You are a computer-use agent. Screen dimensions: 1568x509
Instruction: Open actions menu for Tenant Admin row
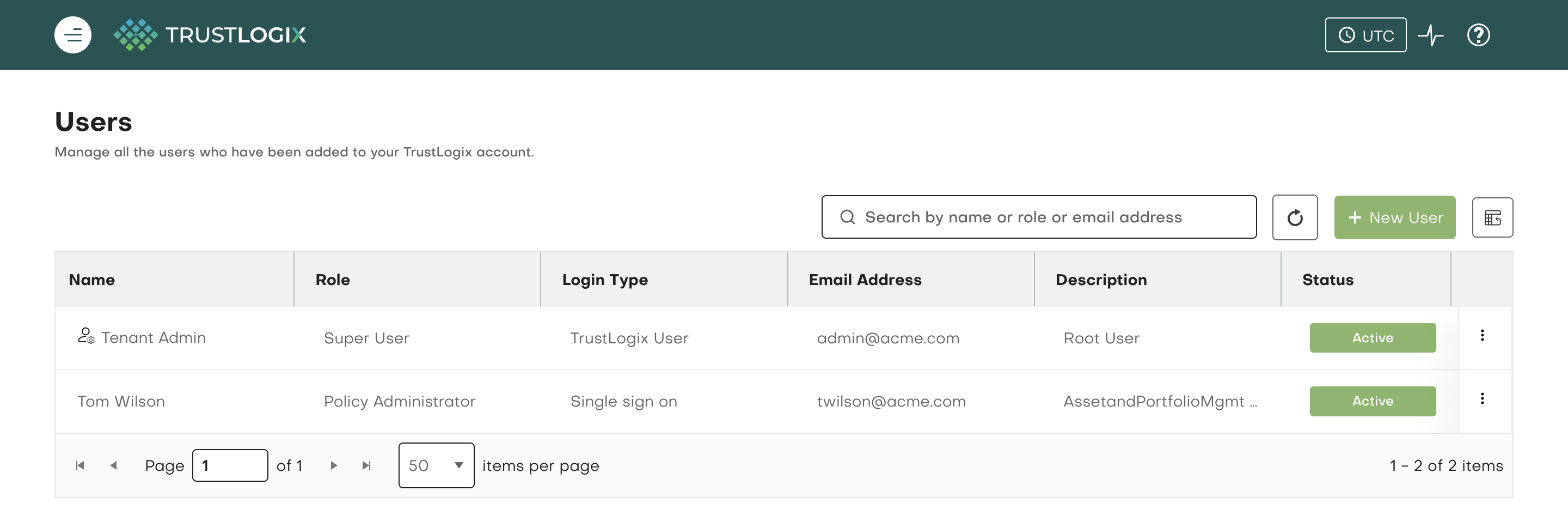pos(1482,335)
